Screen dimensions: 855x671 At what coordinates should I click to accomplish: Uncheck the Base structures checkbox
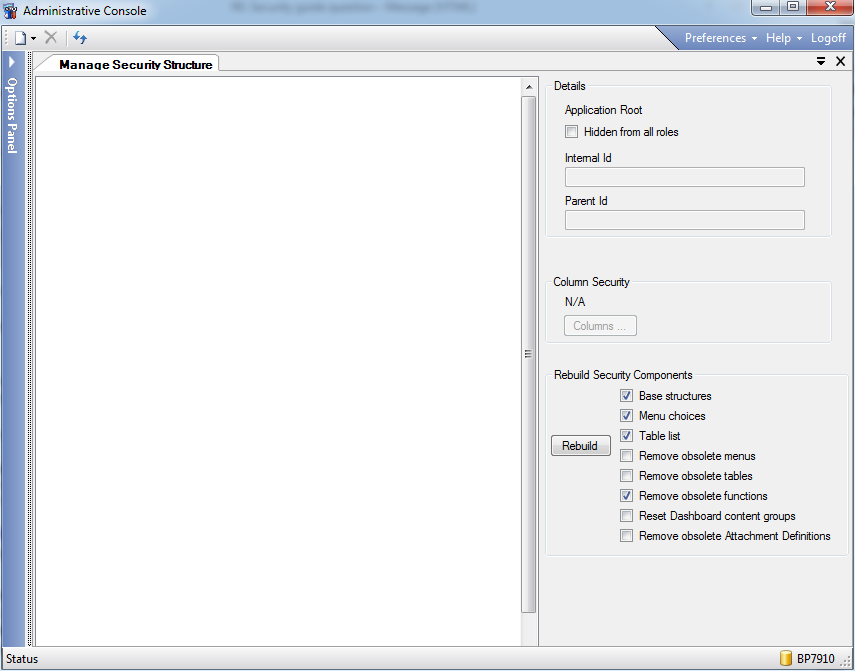(x=626, y=396)
